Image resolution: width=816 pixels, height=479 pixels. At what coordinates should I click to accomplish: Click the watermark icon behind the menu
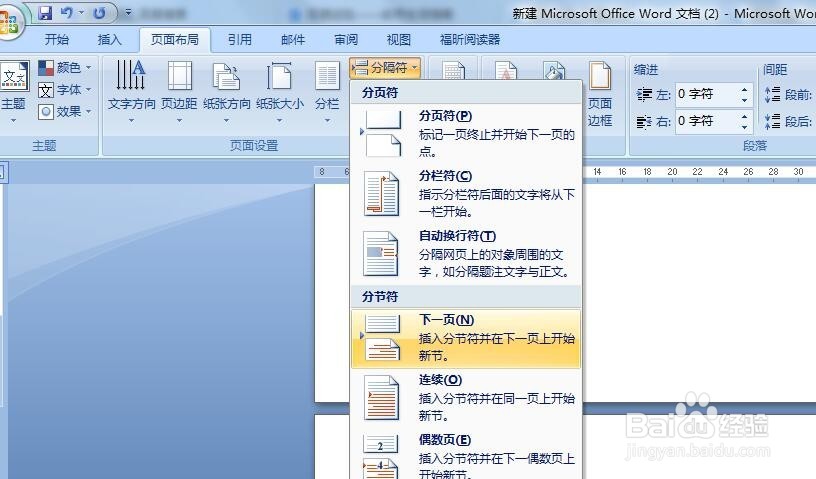tap(506, 70)
